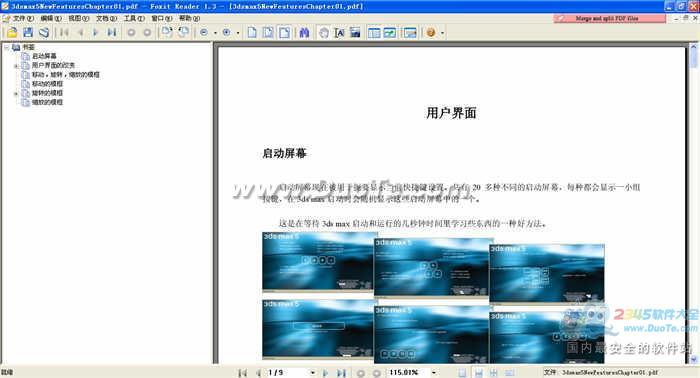Viewport: 700px width, 378px height.
Task: Select Actual Size page view icon
Action: coord(252,32)
